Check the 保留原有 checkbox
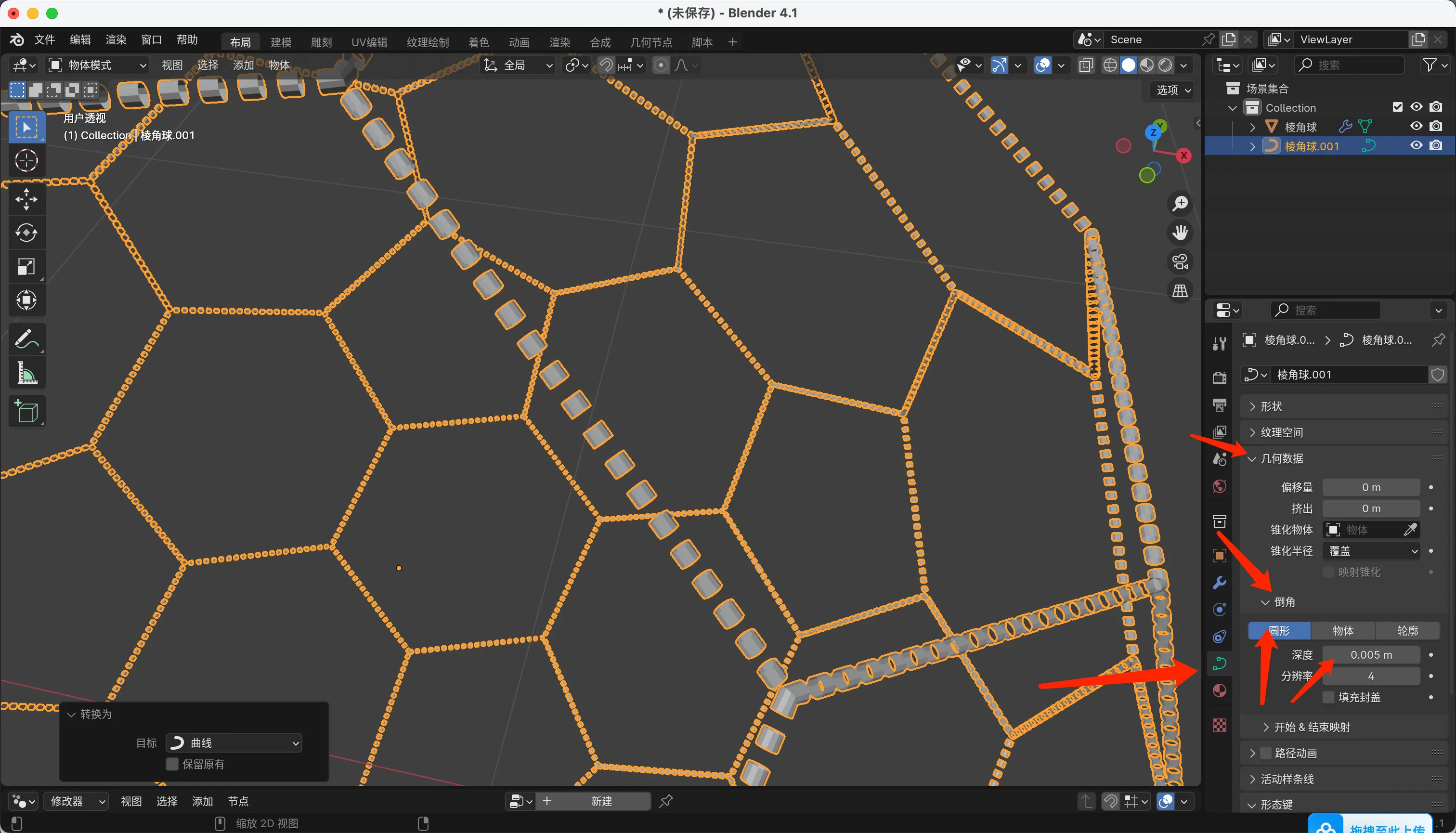 [172, 764]
